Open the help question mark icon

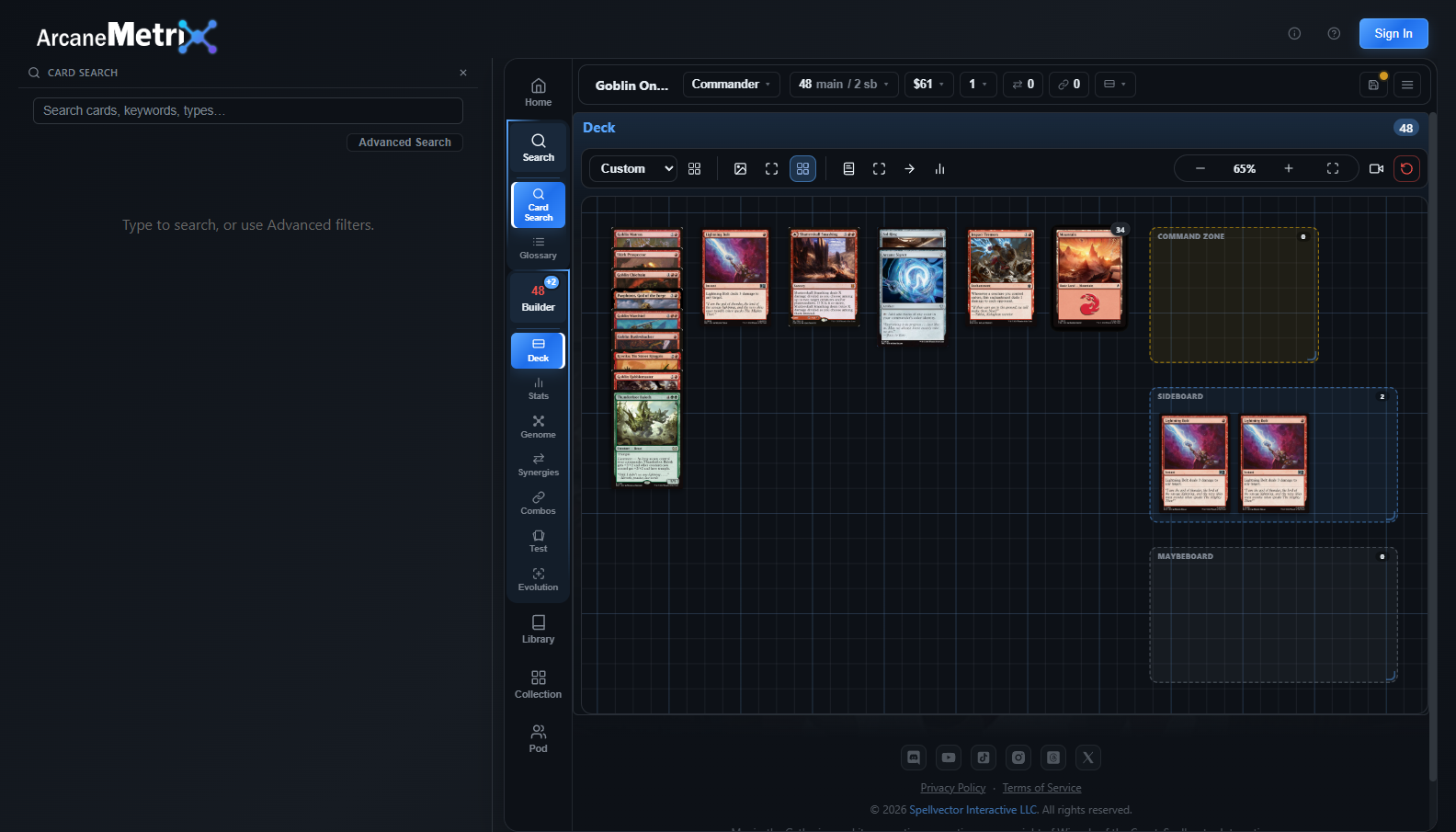tap(1334, 33)
